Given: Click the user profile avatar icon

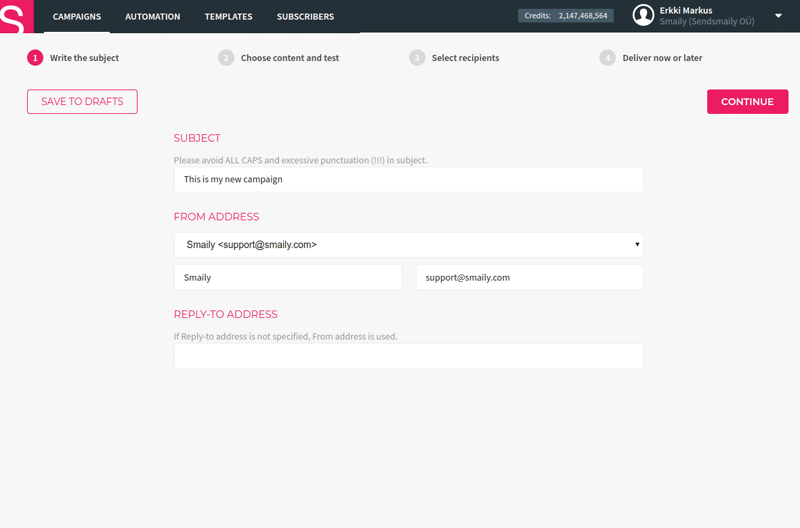Looking at the screenshot, I should tap(643, 16).
